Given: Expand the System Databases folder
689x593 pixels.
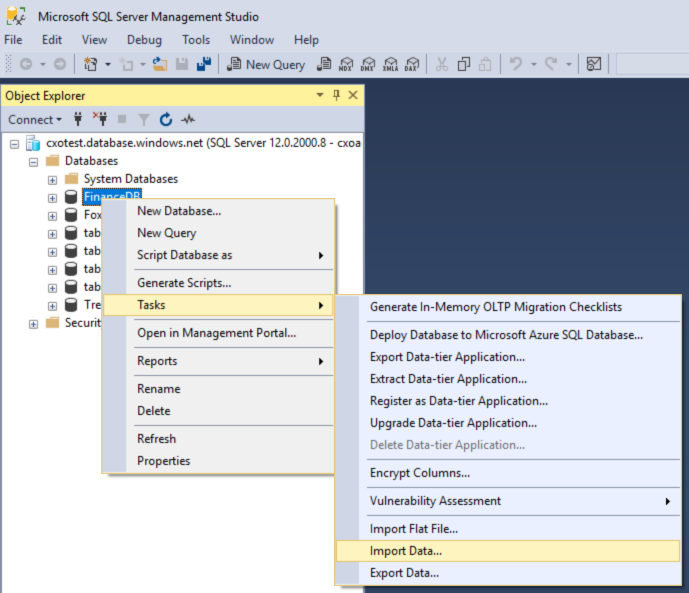Looking at the screenshot, I should (x=52, y=180).
